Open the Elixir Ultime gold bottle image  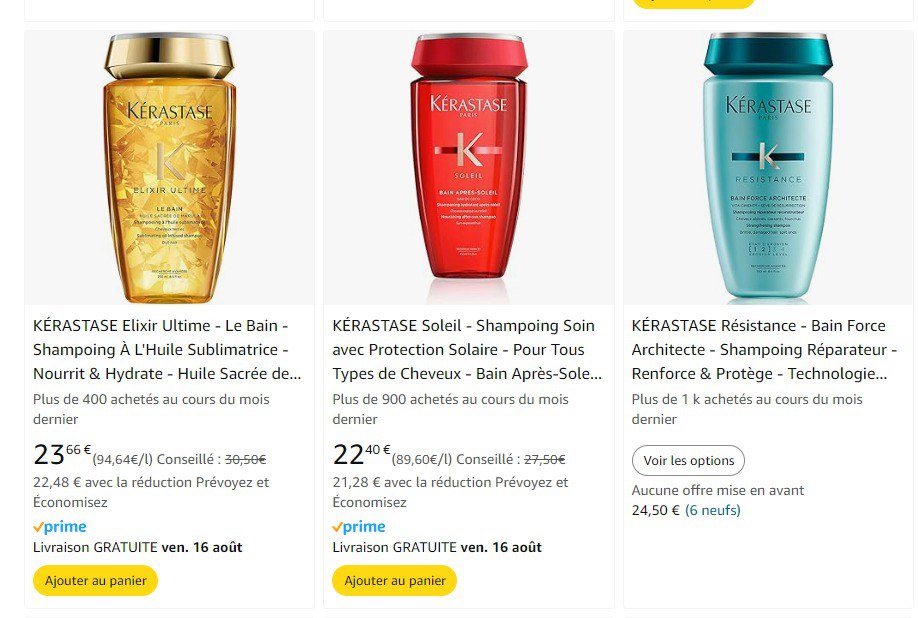click(169, 167)
